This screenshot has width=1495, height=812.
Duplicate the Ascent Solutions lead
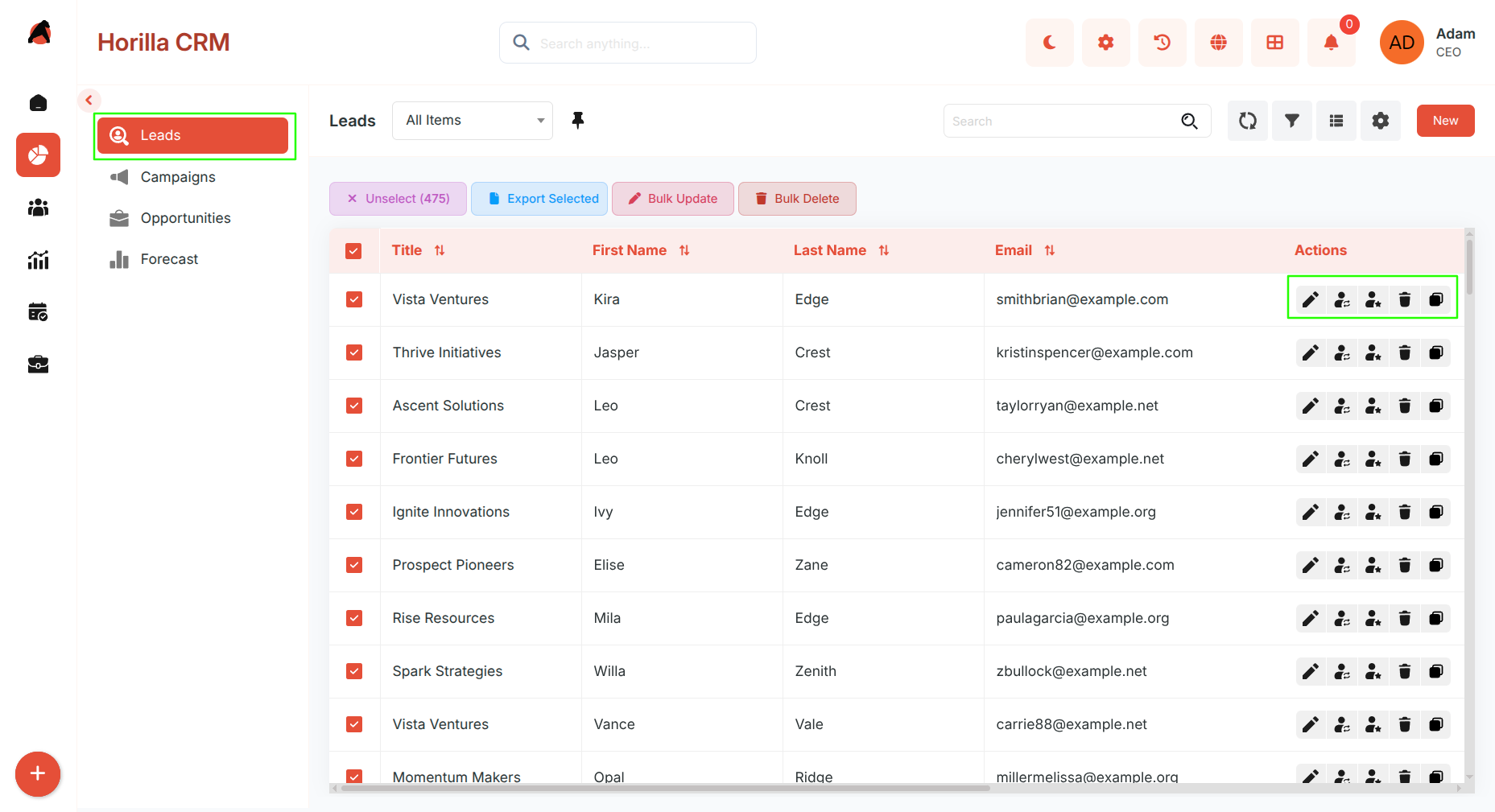pyautogui.click(x=1436, y=406)
